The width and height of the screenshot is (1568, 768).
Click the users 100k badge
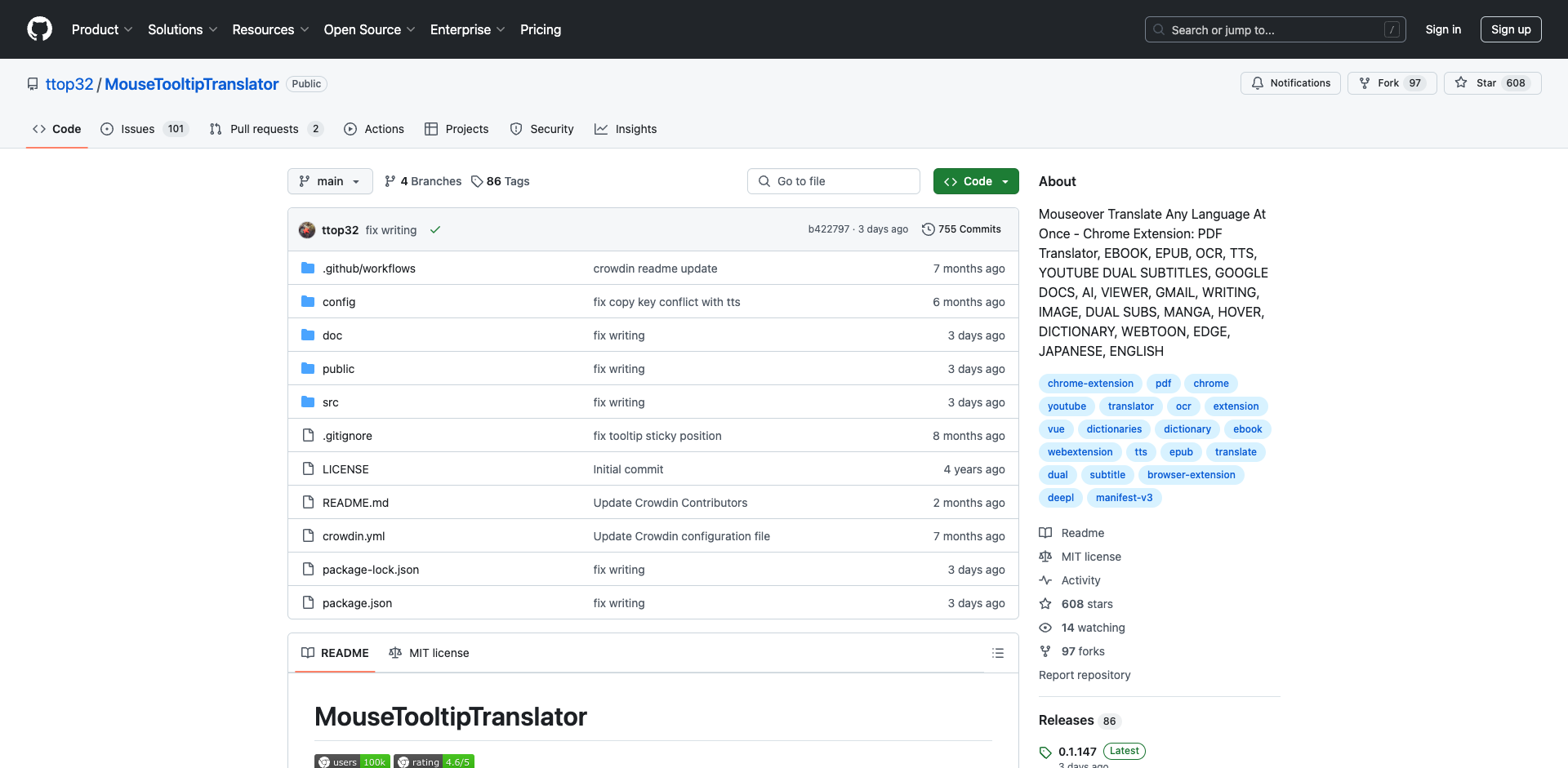click(x=352, y=761)
